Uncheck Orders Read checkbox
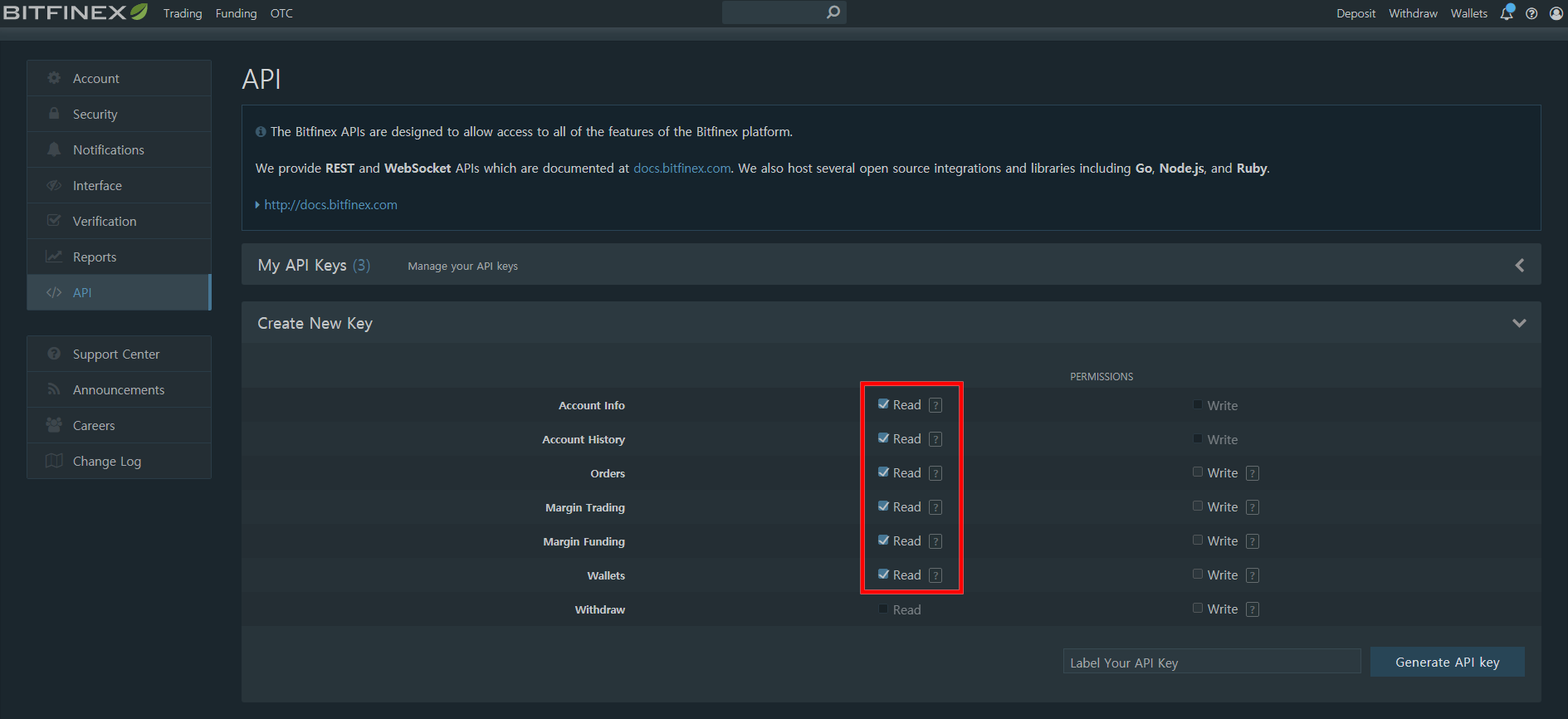 (x=883, y=472)
